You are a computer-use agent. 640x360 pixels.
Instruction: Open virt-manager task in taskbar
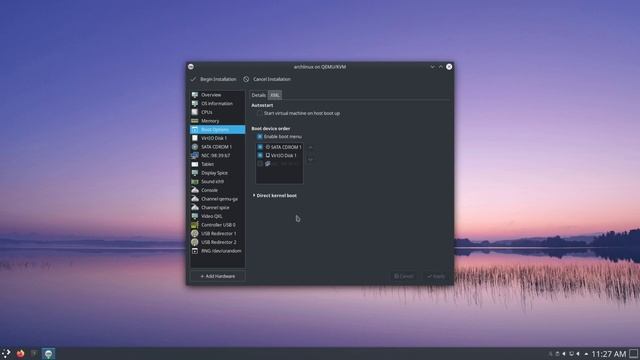click(48, 353)
